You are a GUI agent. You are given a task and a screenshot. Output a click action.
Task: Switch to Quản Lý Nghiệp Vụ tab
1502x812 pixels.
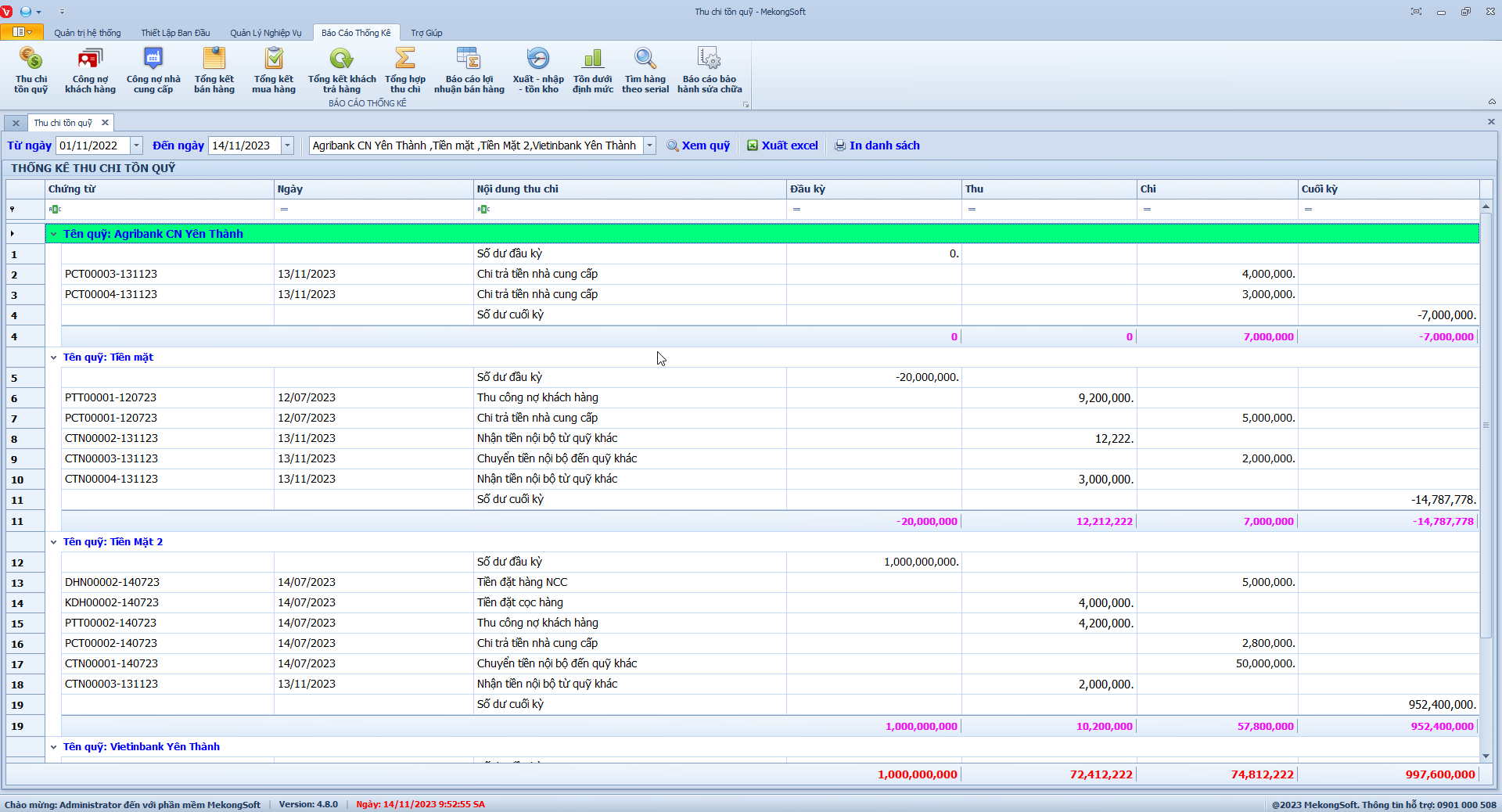(265, 33)
